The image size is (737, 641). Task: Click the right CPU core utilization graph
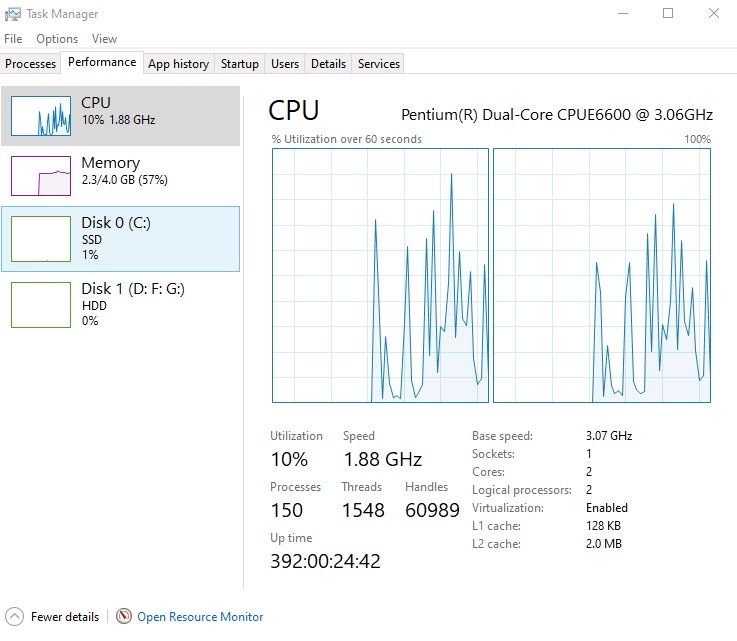602,275
